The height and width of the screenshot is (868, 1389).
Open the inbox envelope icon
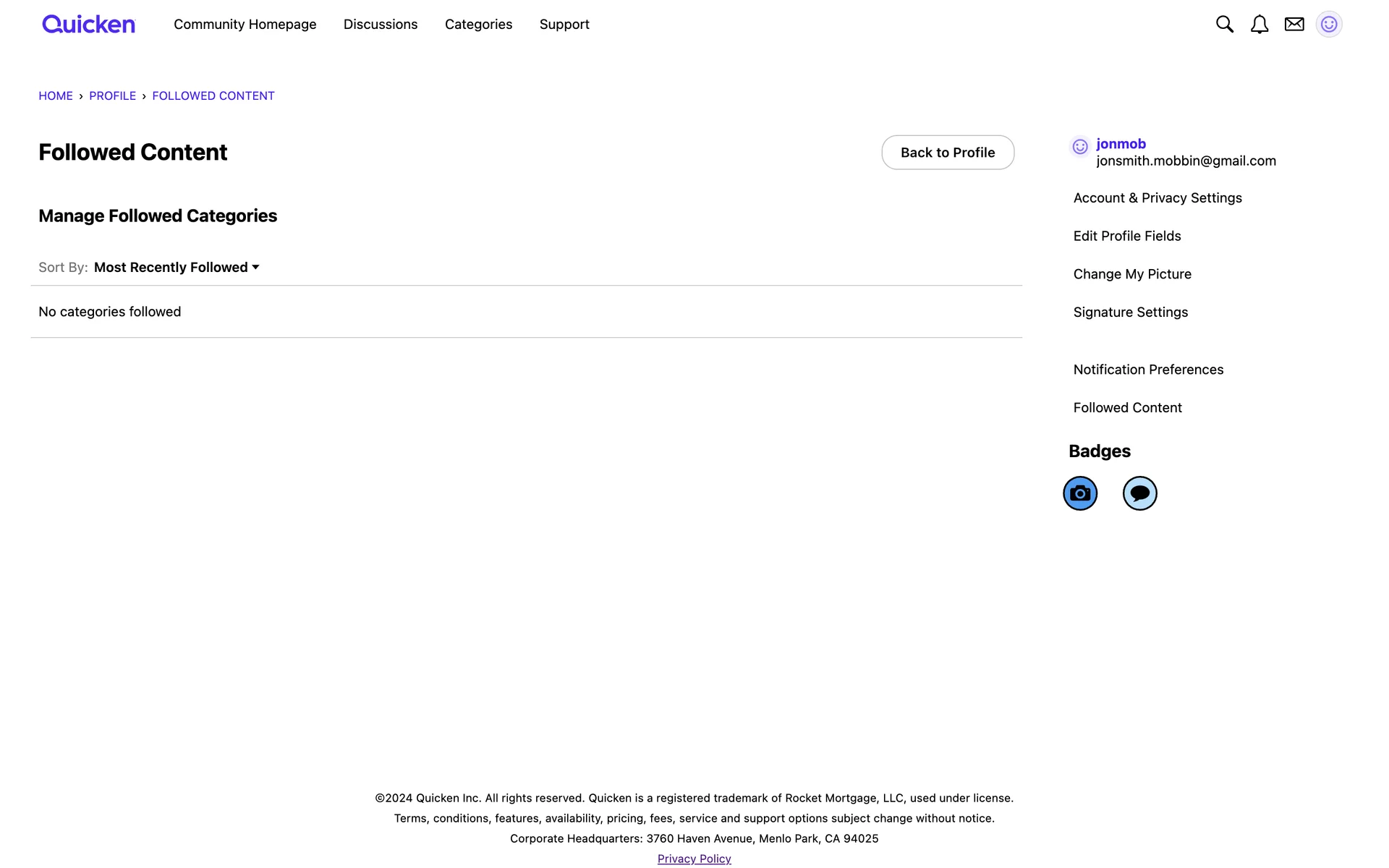tap(1294, 25)
